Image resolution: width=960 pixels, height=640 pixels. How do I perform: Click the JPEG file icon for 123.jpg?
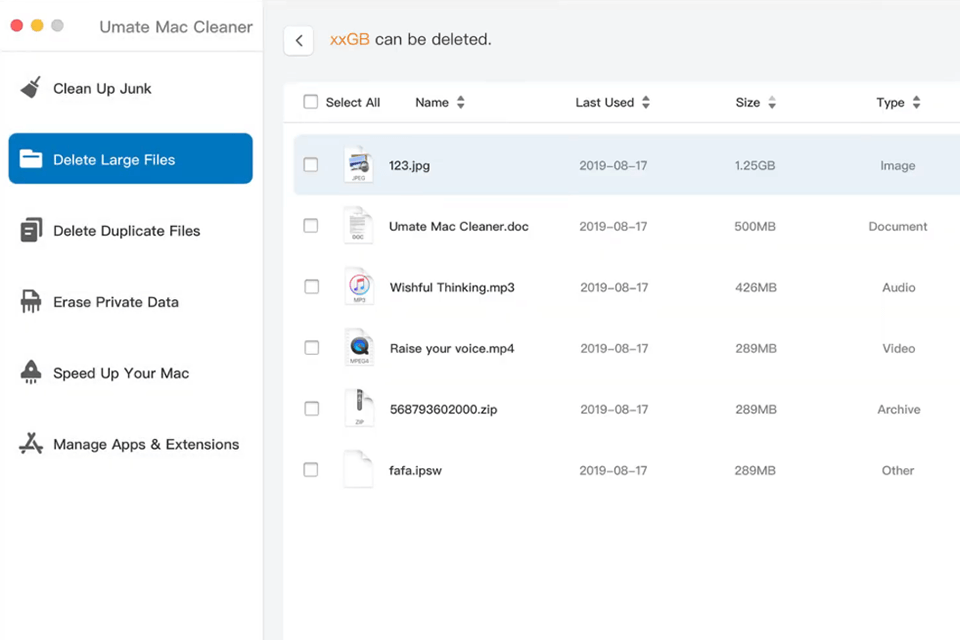coord(358,165)
